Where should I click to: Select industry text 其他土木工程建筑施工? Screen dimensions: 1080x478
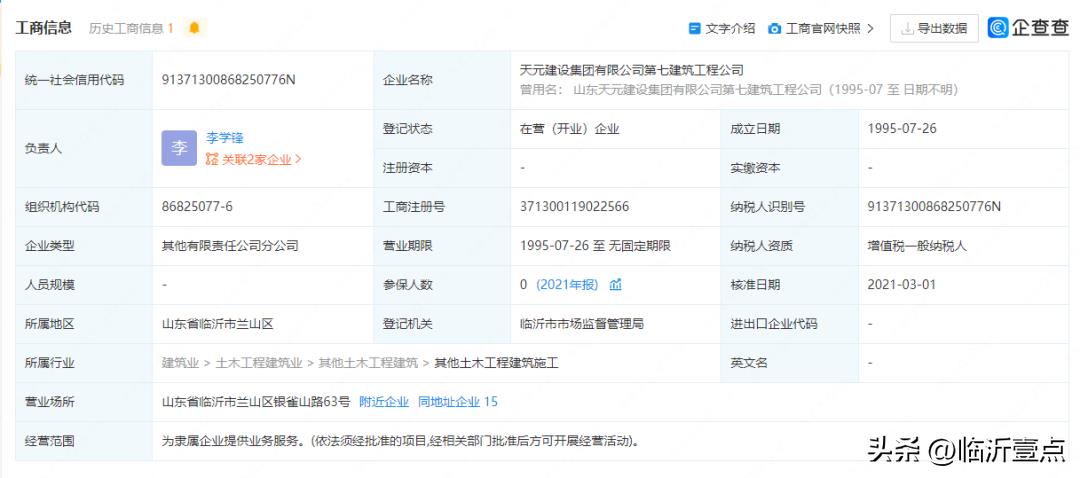[496, 363]
